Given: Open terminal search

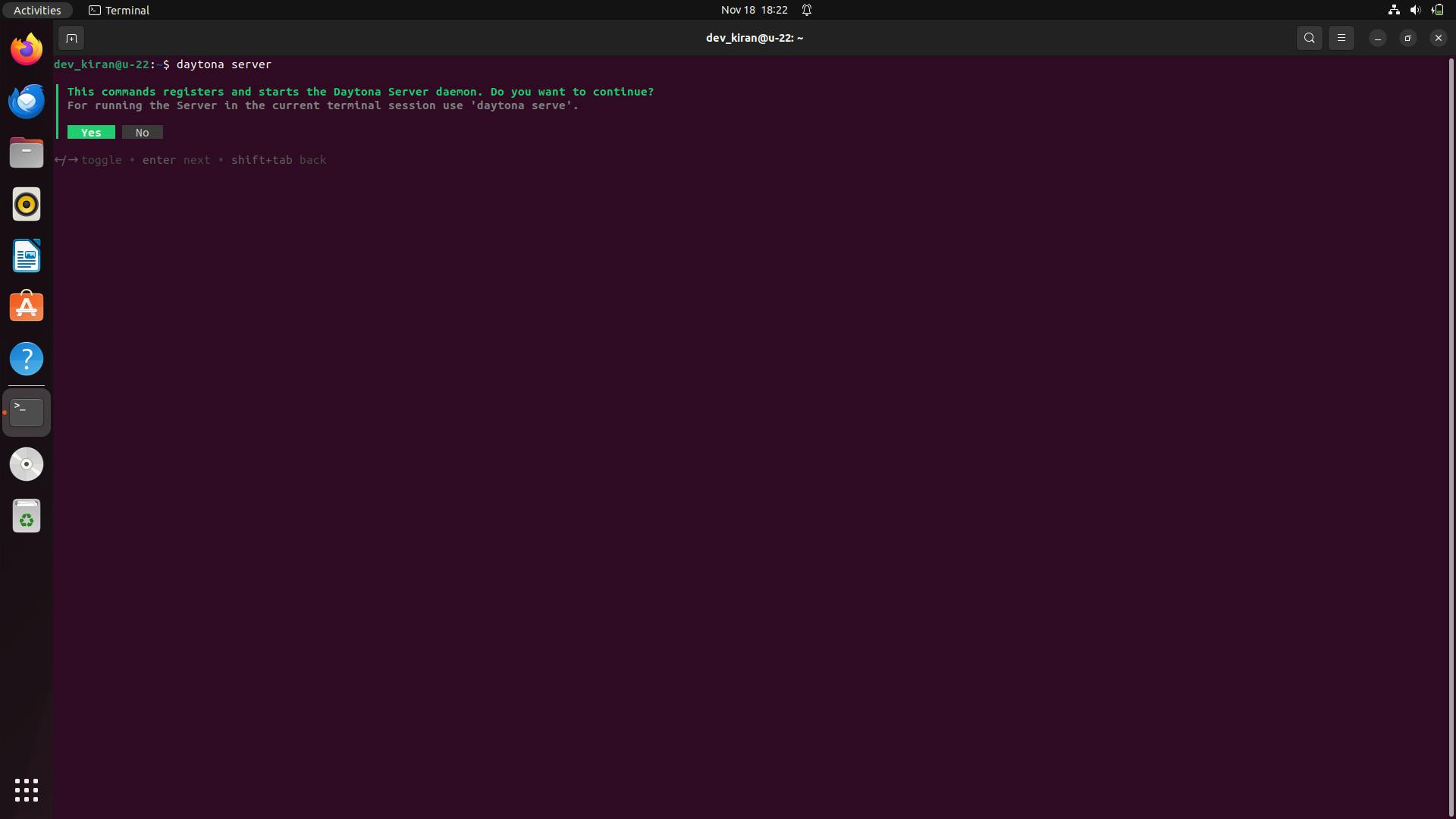Looking at the screenshot, I should click(1309, 38).
